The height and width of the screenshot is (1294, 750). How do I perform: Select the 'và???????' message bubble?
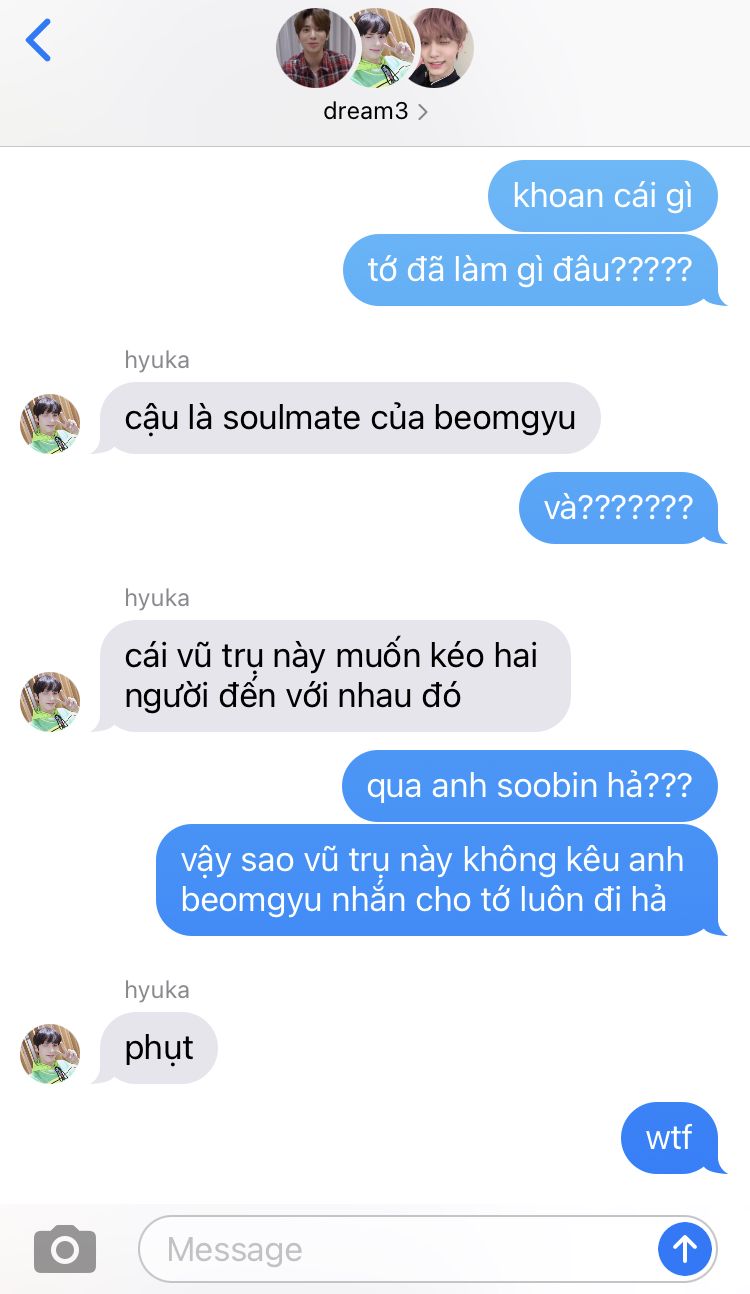620,508
